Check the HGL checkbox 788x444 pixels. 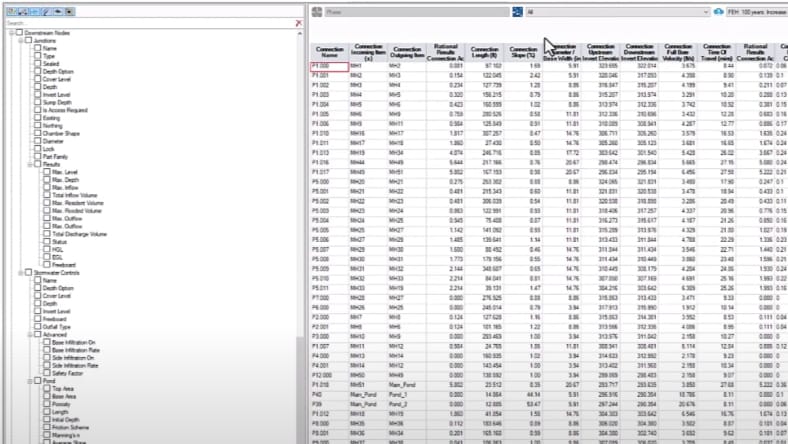pos(47,249)
